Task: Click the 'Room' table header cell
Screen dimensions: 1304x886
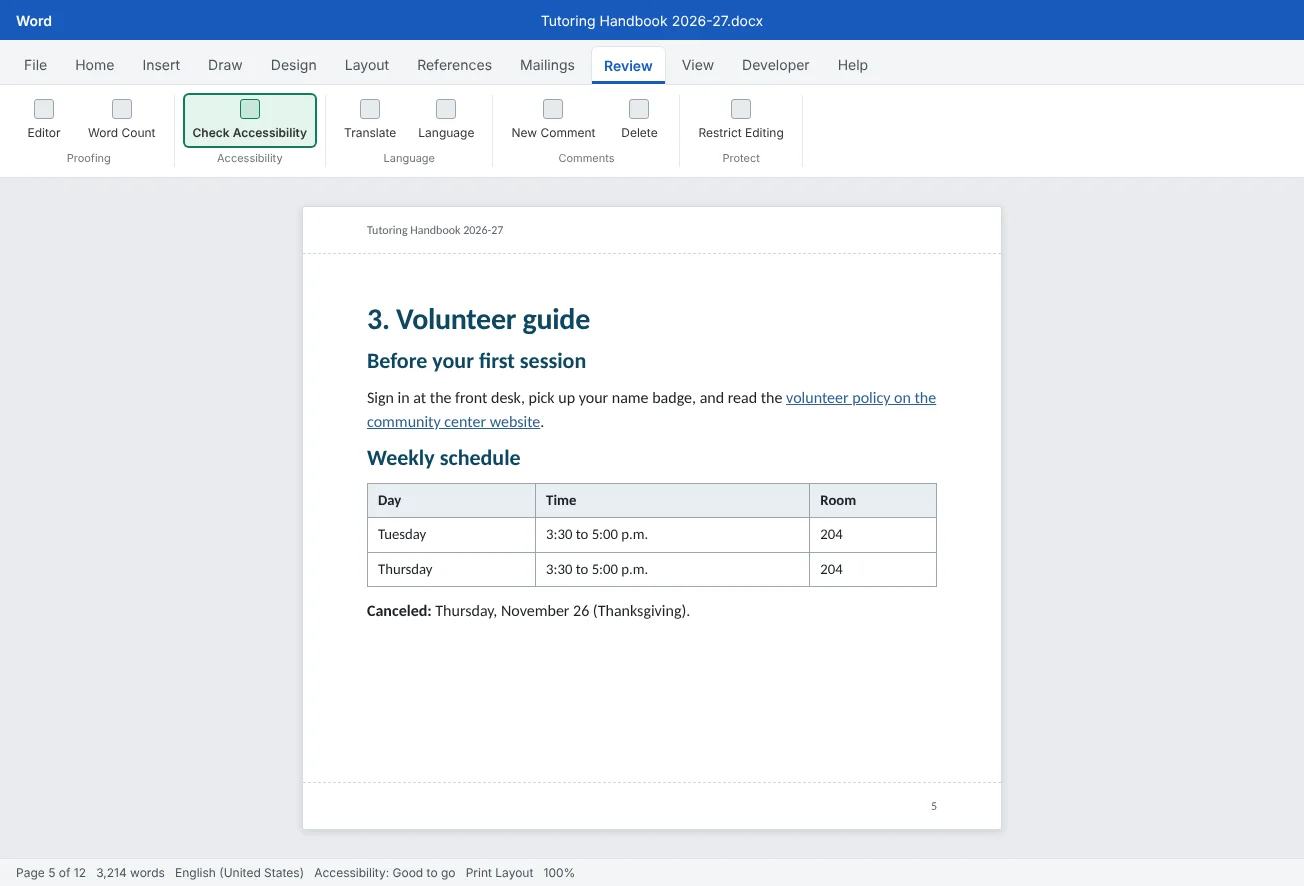Action: (873, 501)
